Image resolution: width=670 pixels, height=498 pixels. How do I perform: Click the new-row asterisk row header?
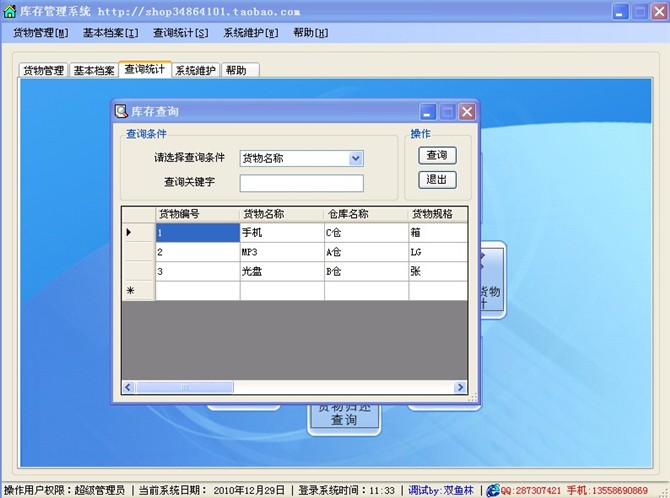138,291
